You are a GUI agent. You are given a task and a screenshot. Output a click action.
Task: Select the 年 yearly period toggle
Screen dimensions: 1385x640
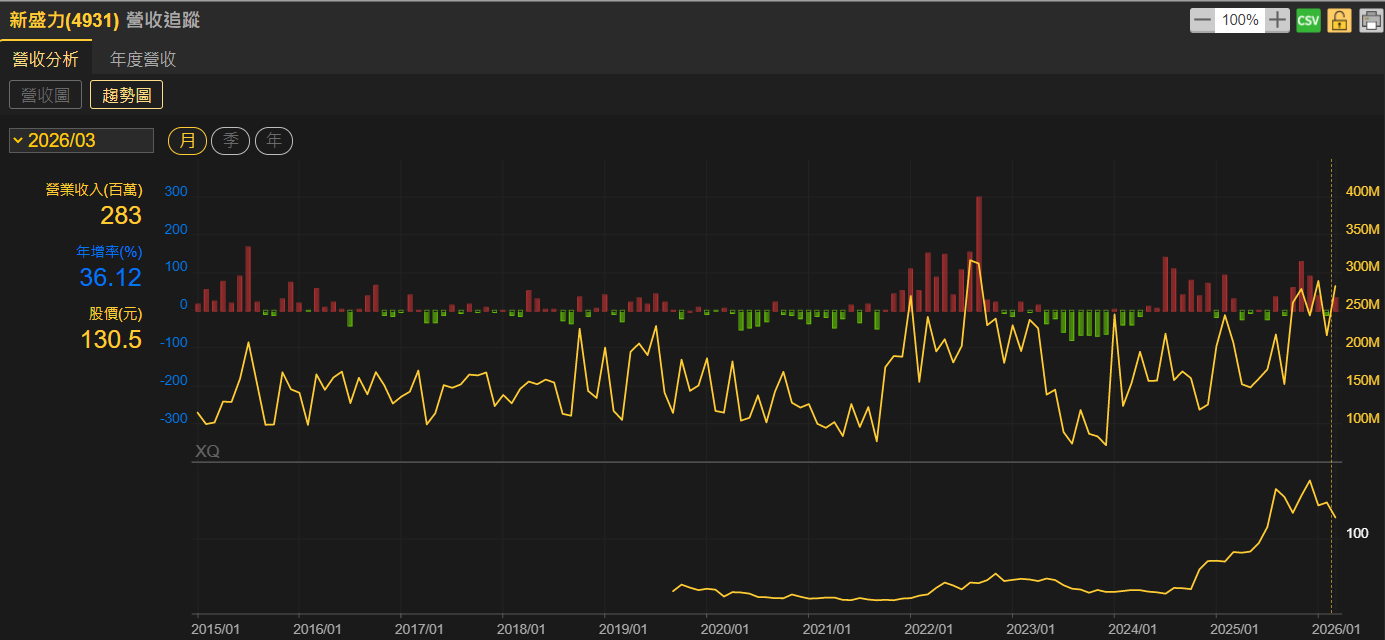274,141
